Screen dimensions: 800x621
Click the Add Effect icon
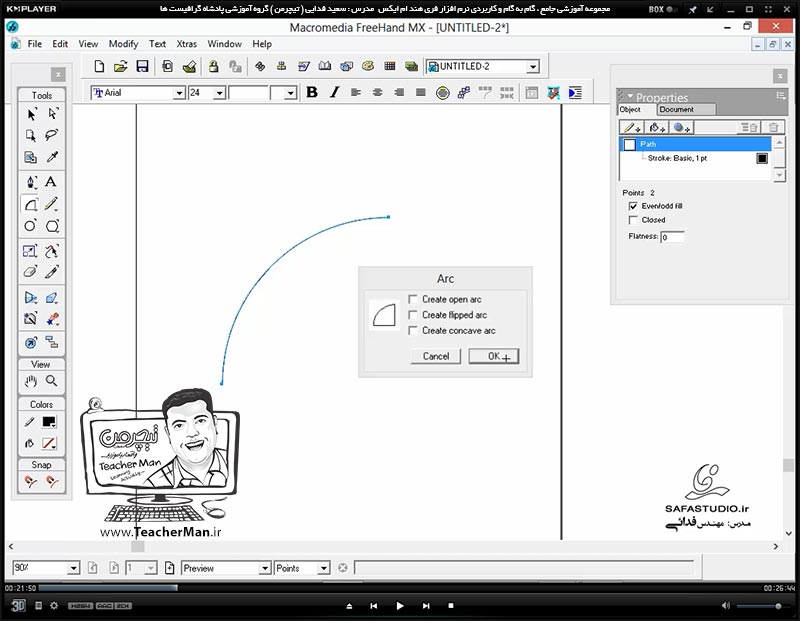click(682, 128)
